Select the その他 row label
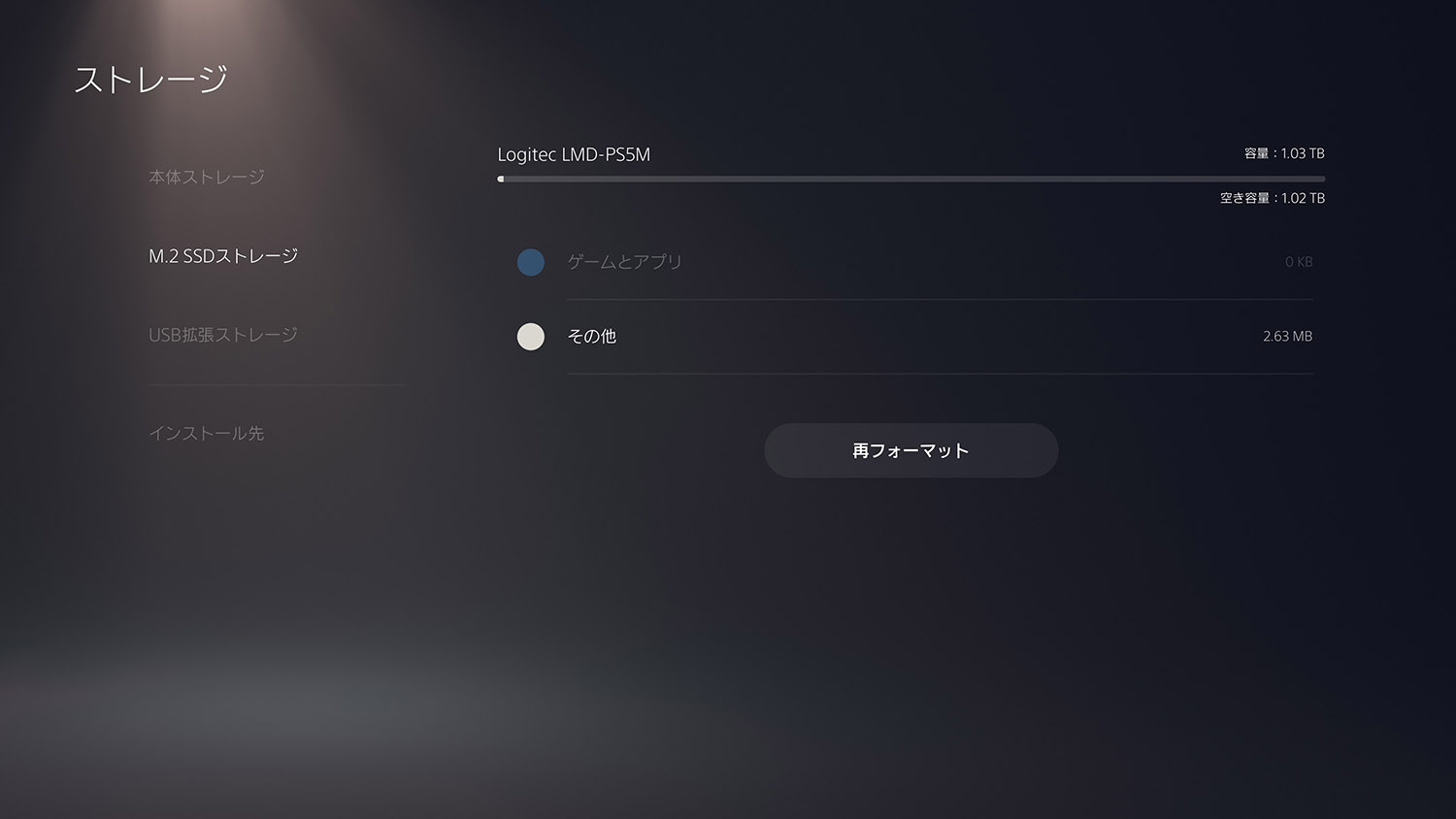The height and width of the screenshot is (819, 1456). 592,337
